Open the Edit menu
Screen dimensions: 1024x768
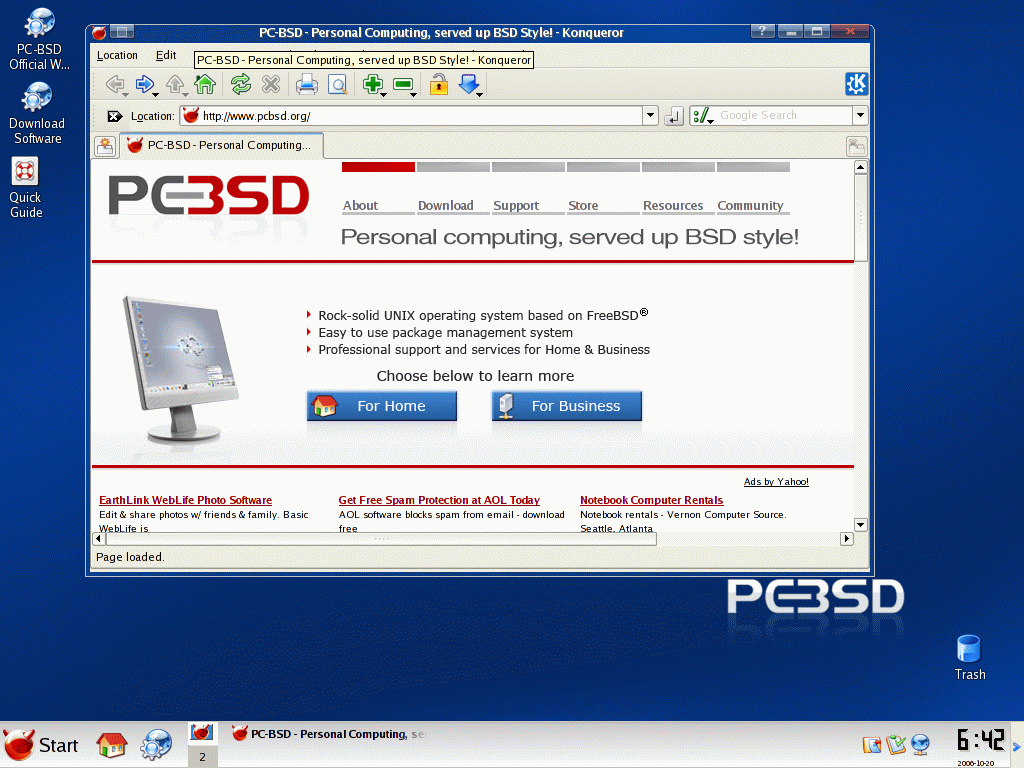click(x=166, y=56)
